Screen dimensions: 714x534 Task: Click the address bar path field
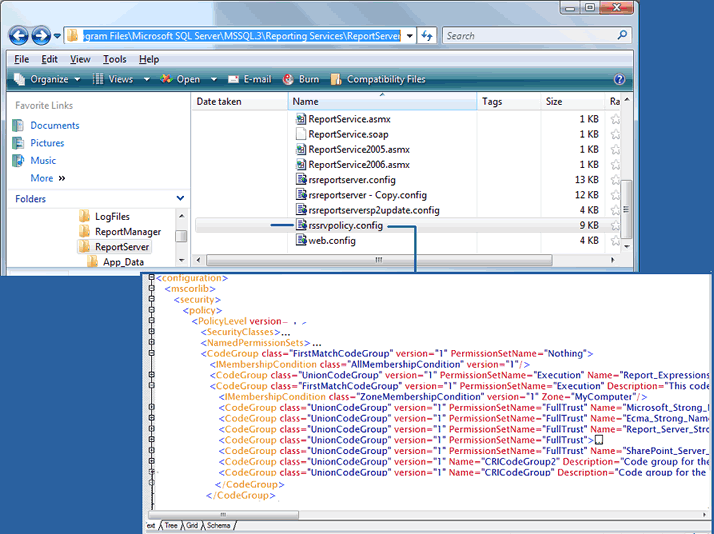[241, 36]
